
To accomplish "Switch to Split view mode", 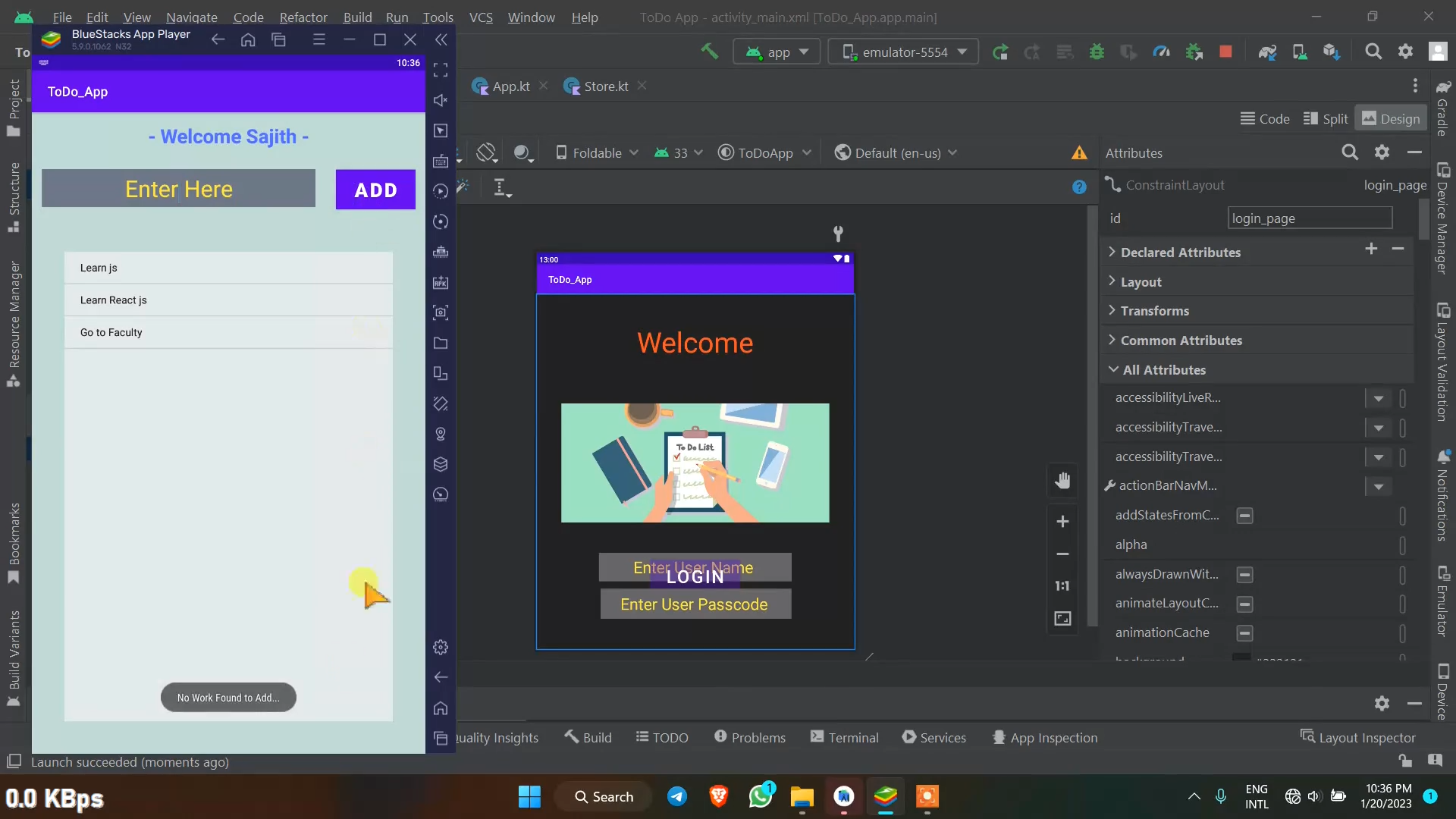I will coord(1325,119).
